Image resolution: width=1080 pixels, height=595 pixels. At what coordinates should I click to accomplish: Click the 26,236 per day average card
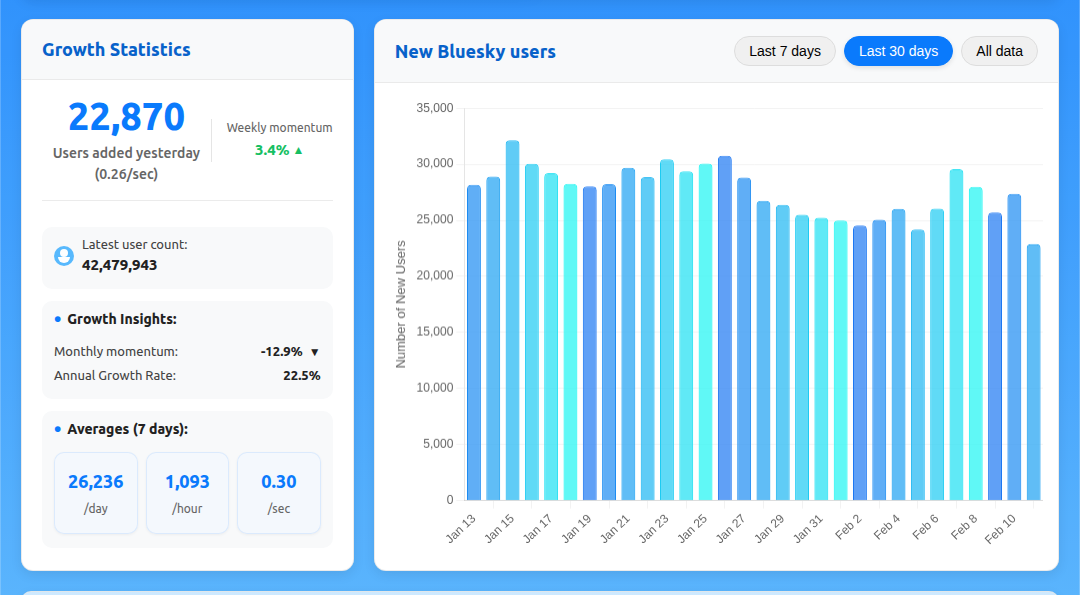(96, 493)
